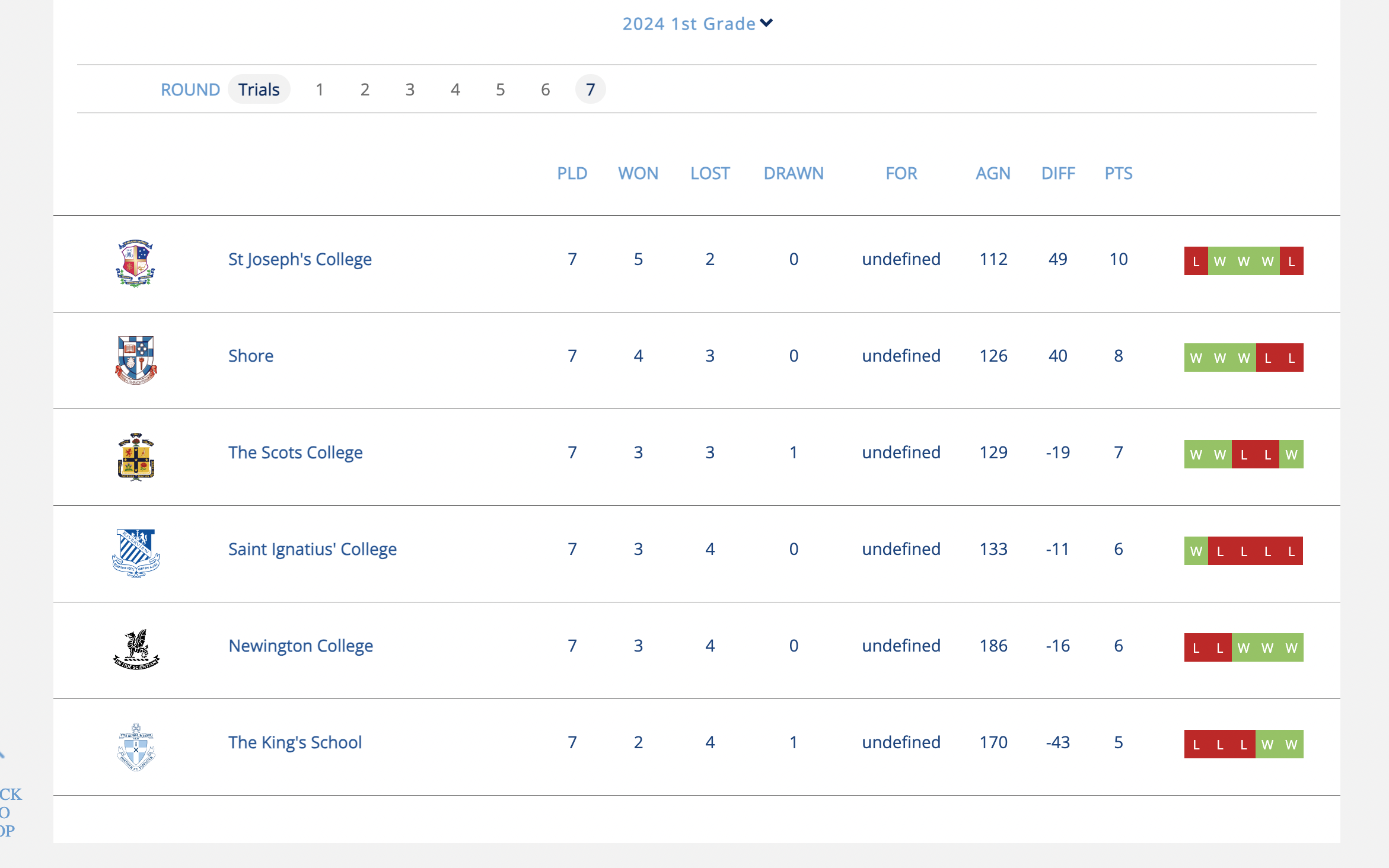1389x868 pixels.
Task: Click St Joseph's first L form badge
Action: pyautogui.click(x=1196, y=261)
